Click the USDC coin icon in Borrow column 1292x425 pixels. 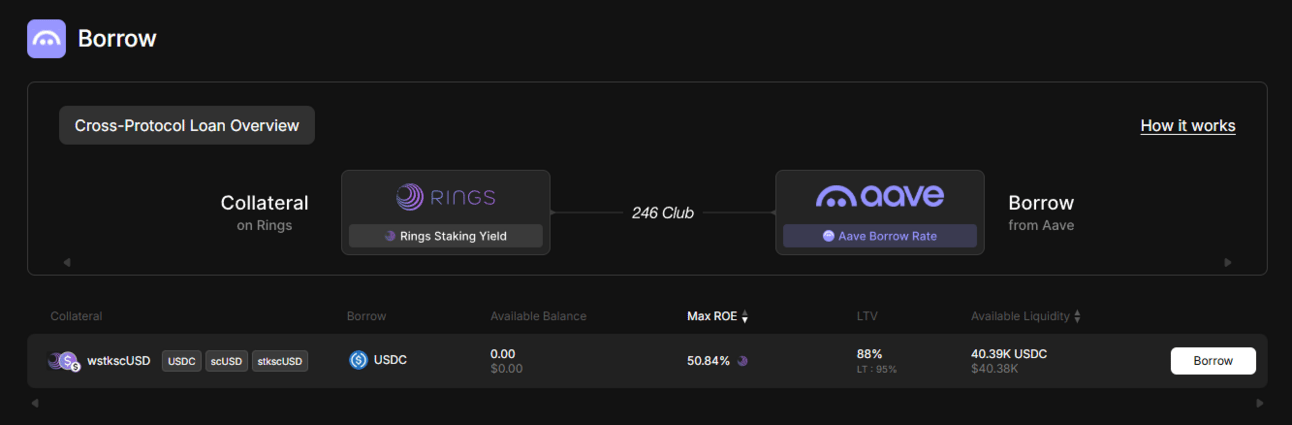[358, 360]
